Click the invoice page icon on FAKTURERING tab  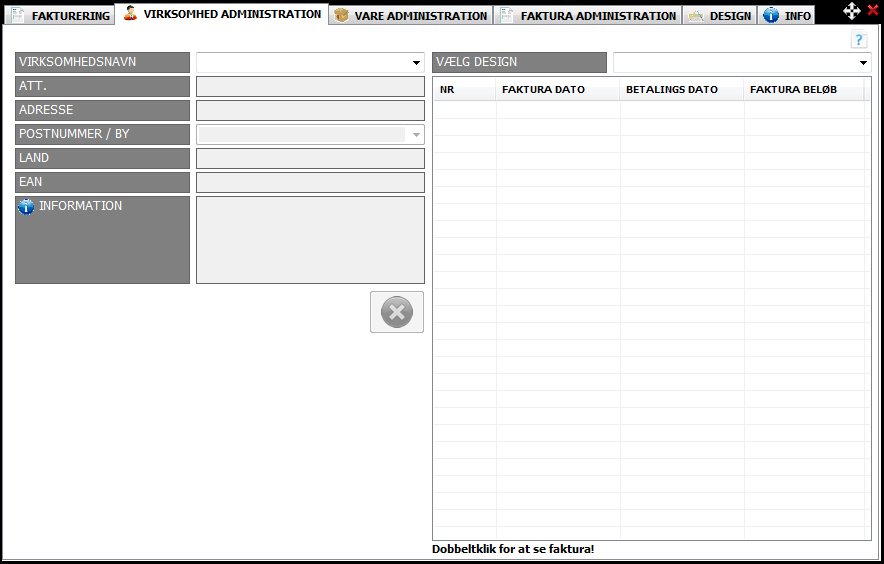[x=17, y=15]
